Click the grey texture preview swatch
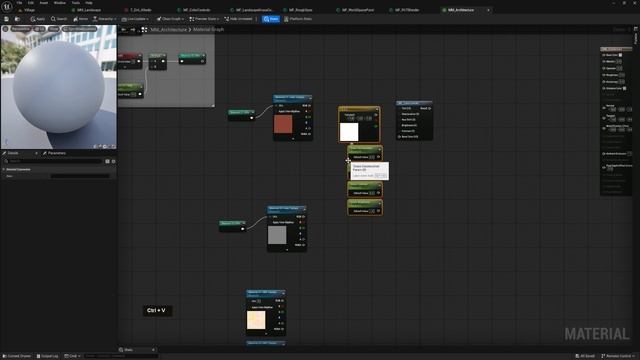640x360 pixels. 277,235
